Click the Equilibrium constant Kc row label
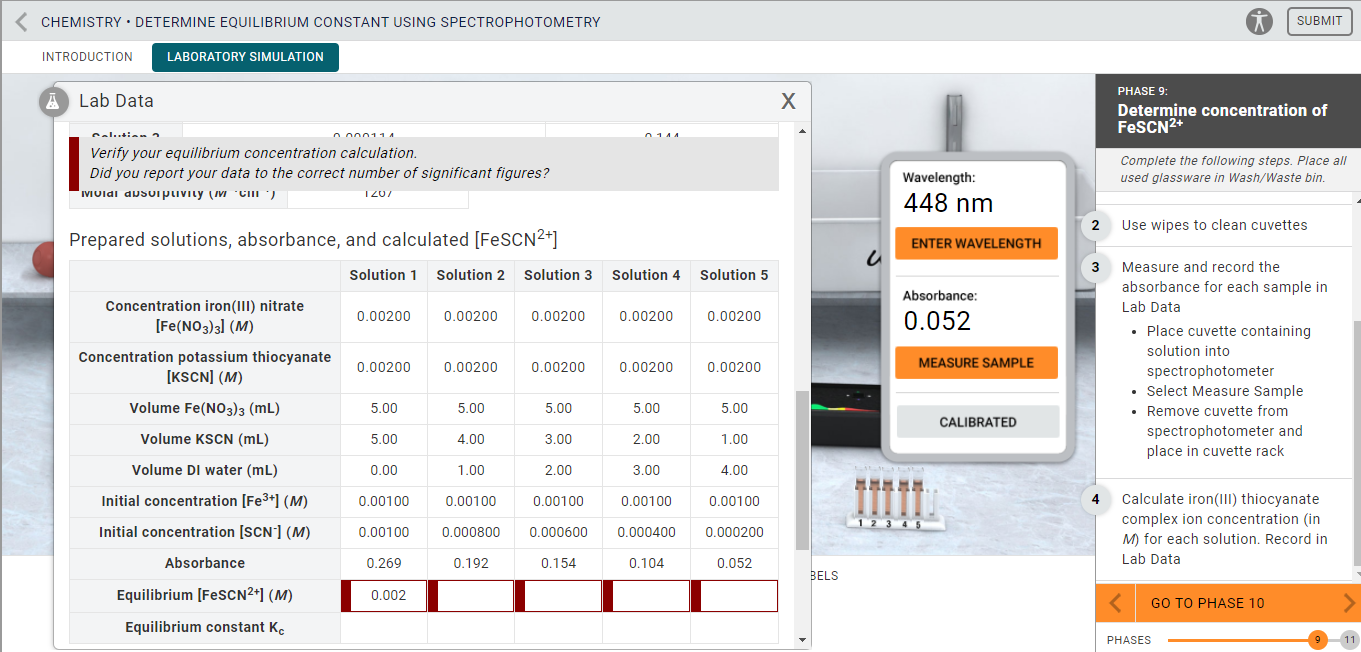The image size is (1361, 652). point(205,628)
